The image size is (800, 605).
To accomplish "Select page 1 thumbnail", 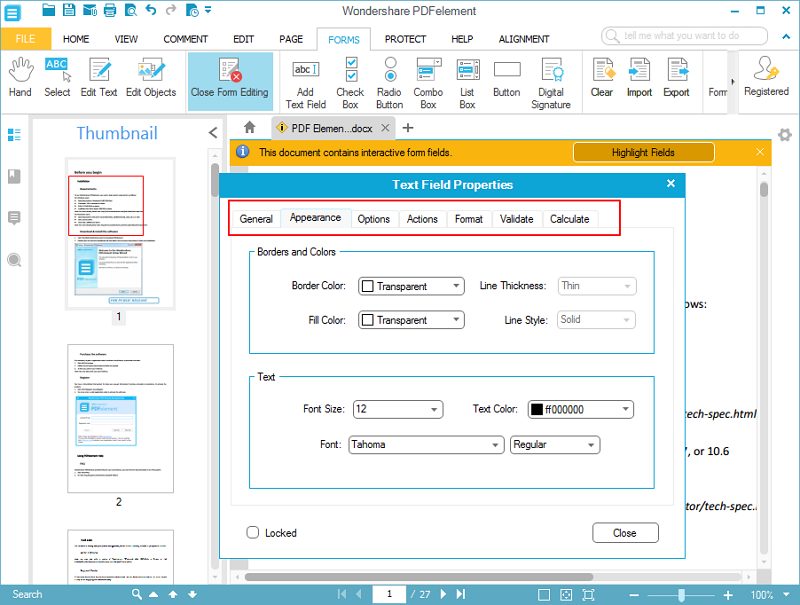I will click(120, 234).
